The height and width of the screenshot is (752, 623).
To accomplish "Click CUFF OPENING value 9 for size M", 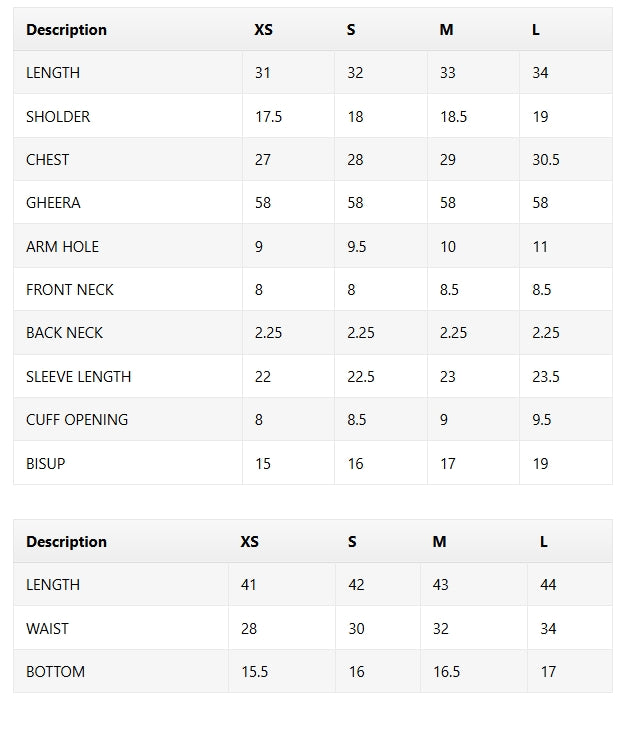I will coord(444,420).
